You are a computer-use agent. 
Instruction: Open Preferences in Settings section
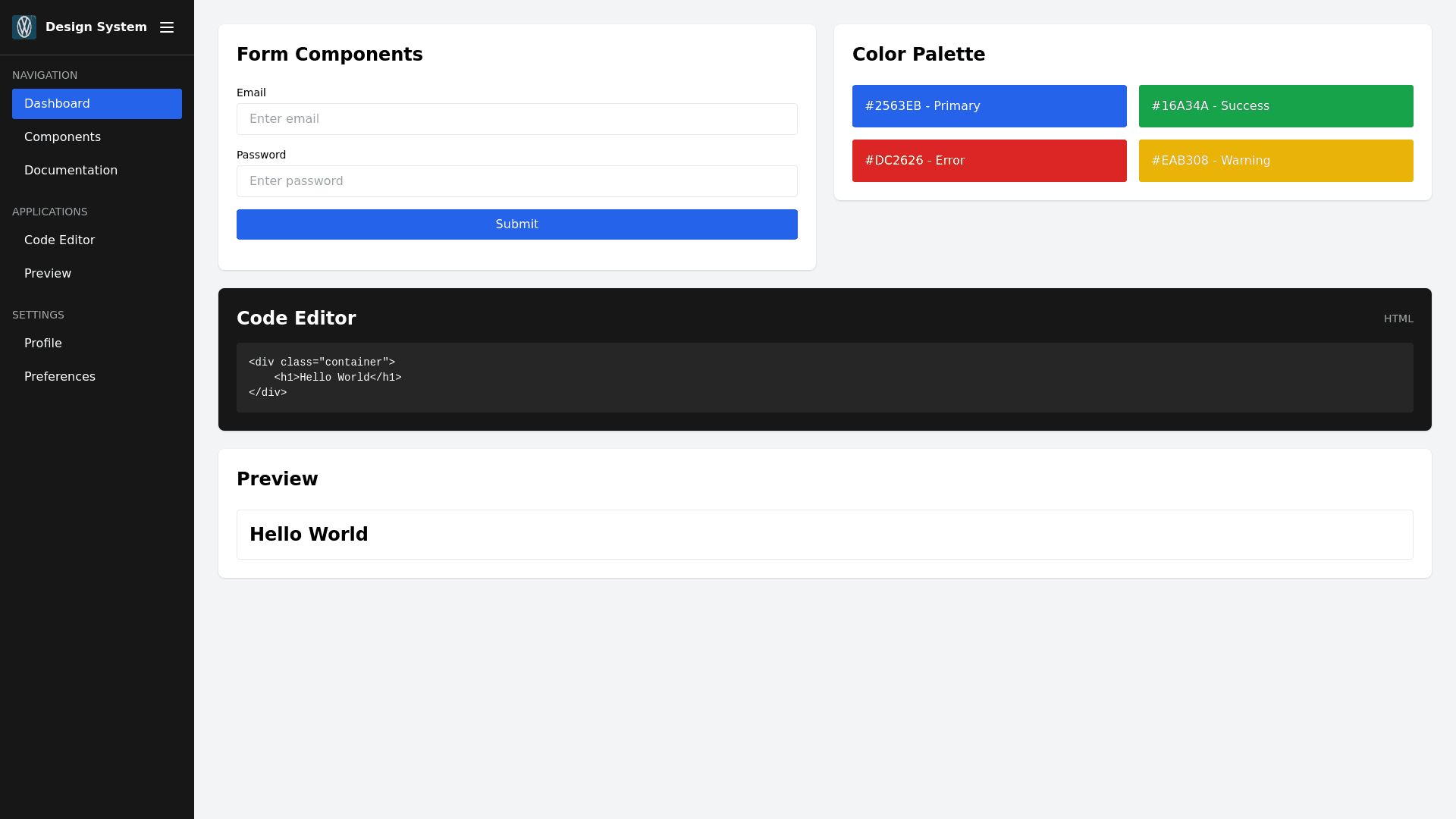tap(60, 377)
